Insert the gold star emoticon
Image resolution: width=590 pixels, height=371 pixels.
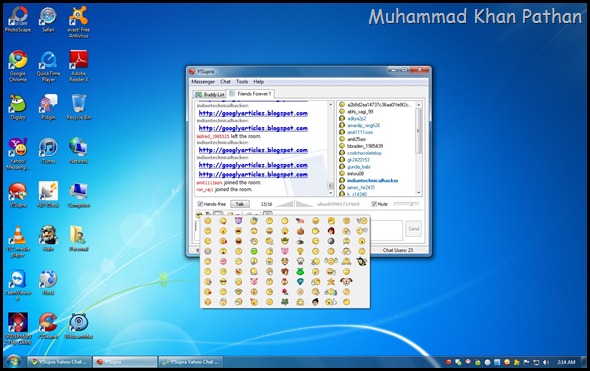pos(331,282)
